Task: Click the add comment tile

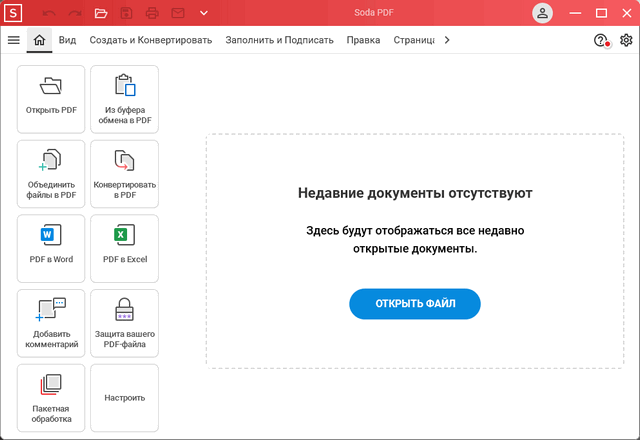Action: (51, 322)
